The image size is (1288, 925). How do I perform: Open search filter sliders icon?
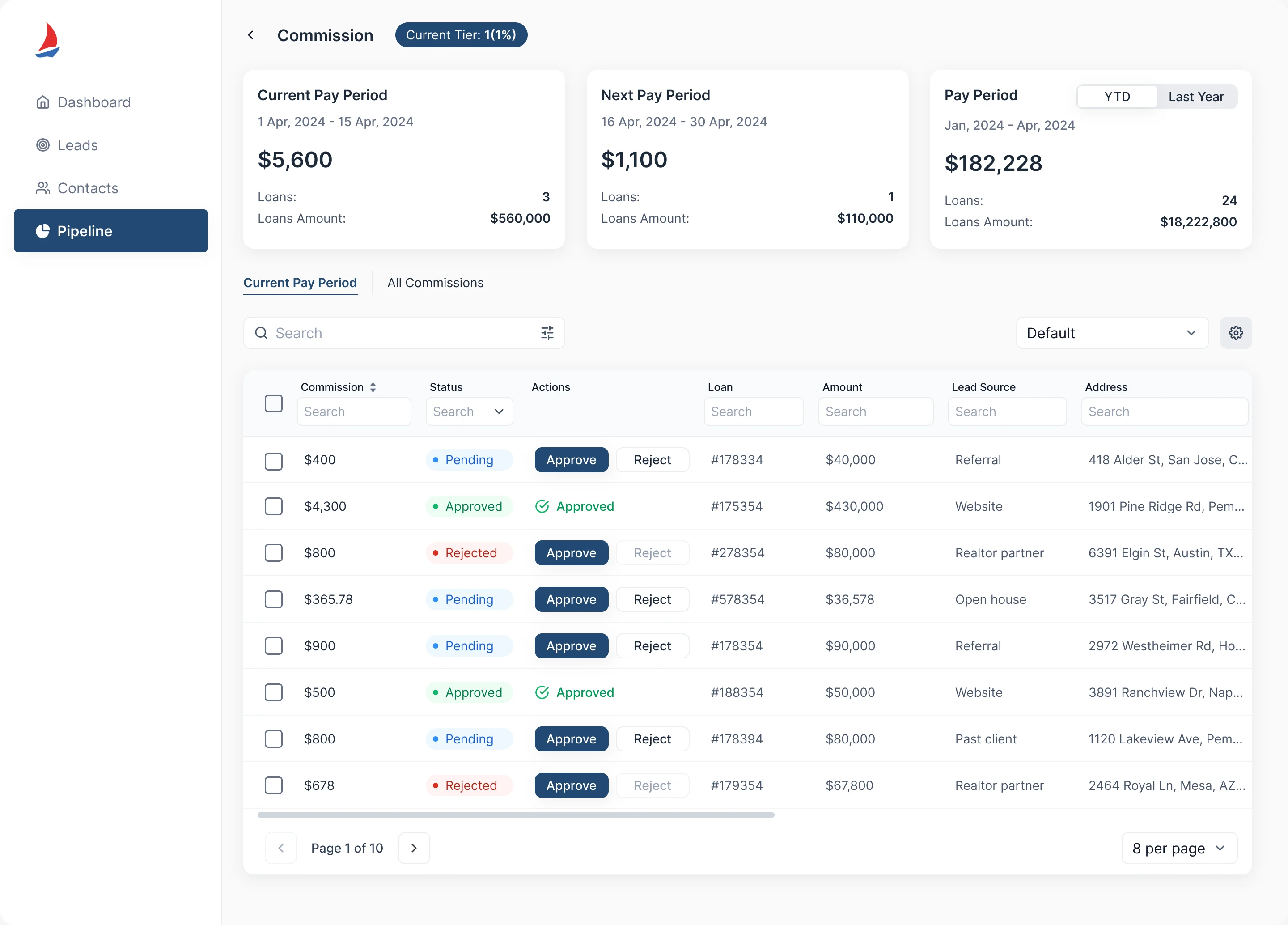(x=547, y=333)
